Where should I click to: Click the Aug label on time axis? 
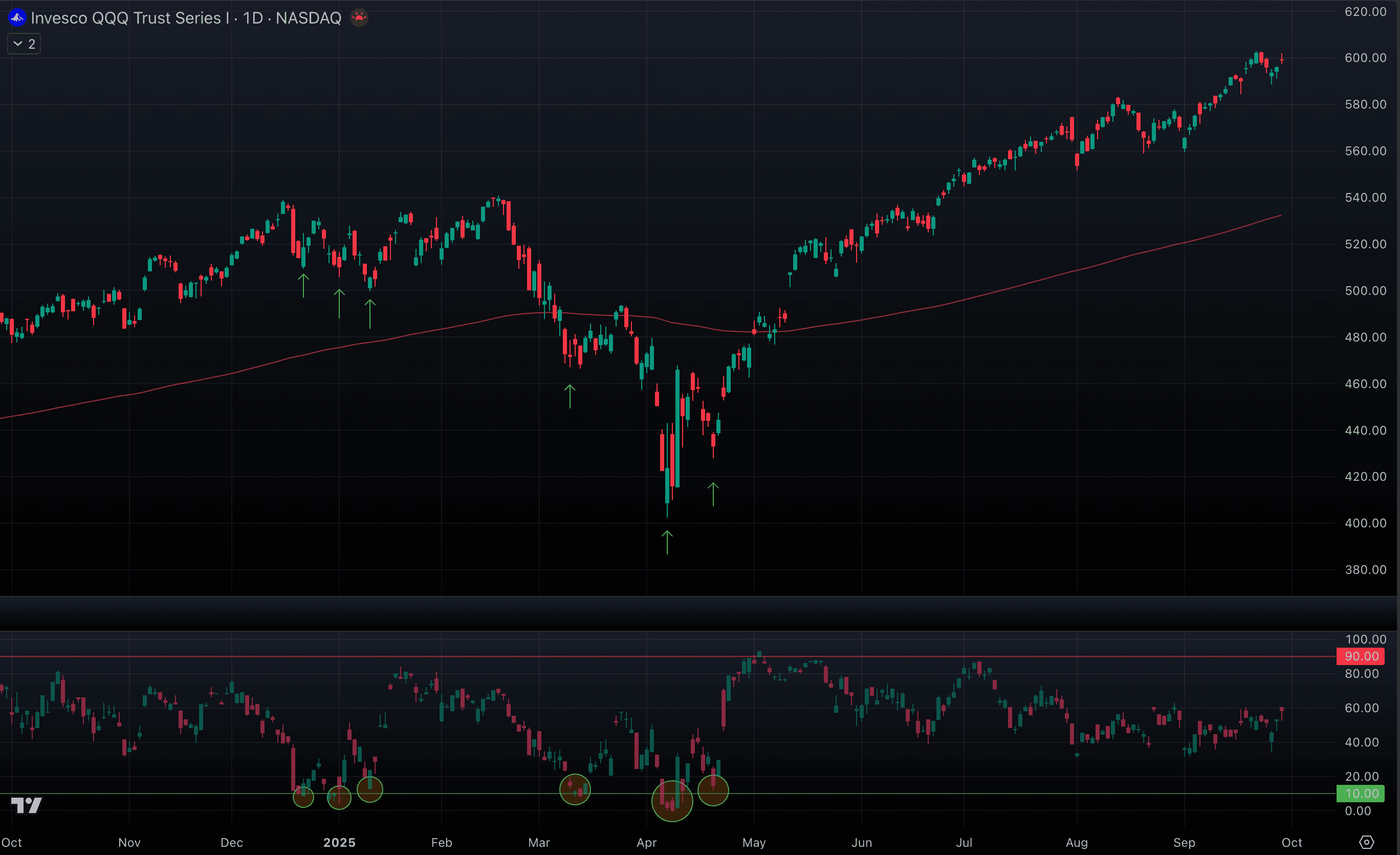pyautogui.click(x=1077, y=843)
